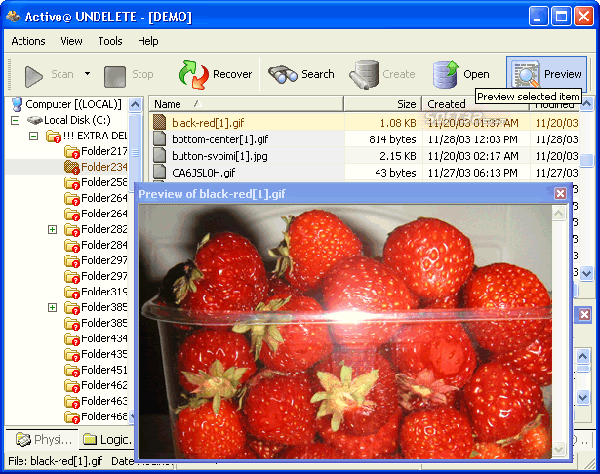This screenshot has width=600, height=474.
Task: Open the Help menu
Action: (148, 41)
